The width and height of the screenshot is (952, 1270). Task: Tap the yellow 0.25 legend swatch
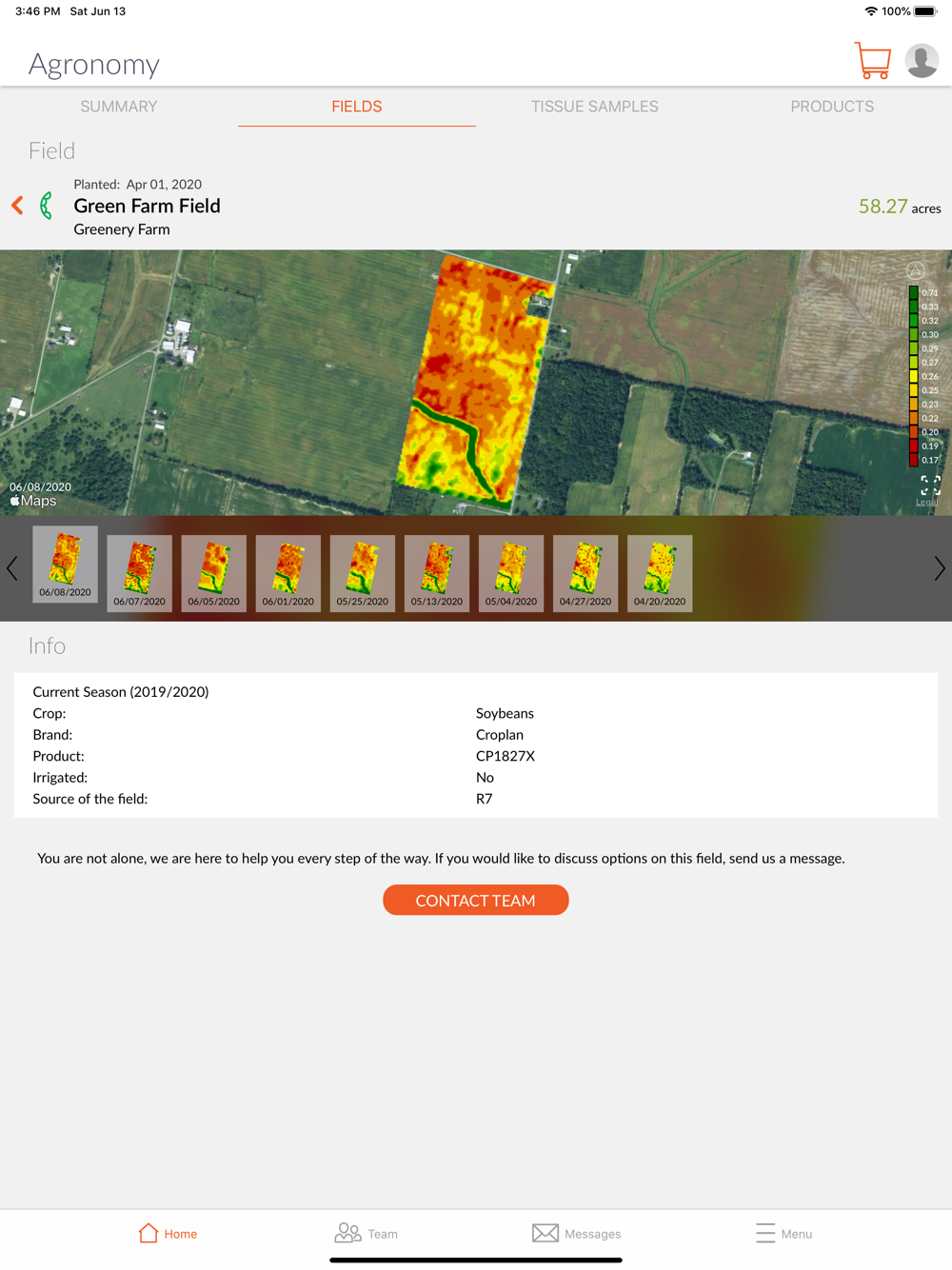click(914, 390)
